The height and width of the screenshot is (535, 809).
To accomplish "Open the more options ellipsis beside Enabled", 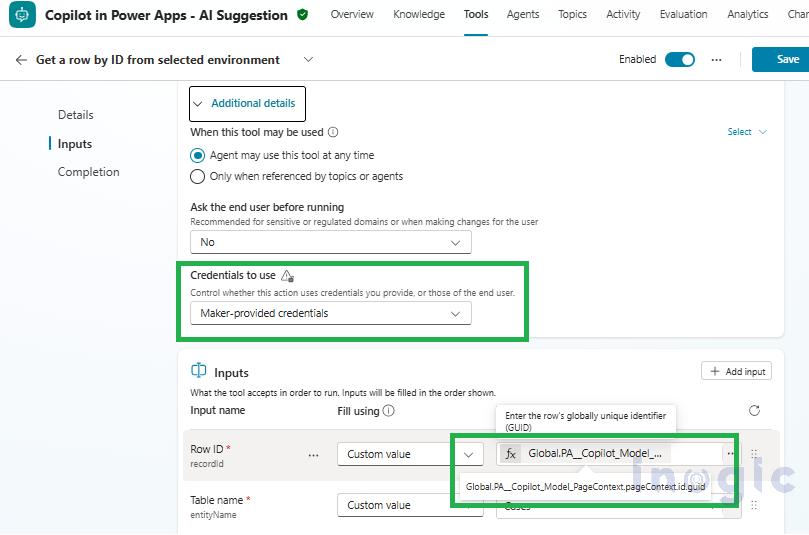I will pos(716,60).
